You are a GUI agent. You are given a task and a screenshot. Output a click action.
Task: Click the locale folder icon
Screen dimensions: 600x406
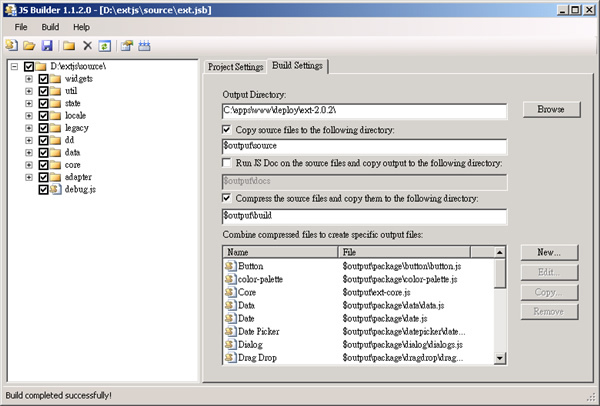(55, 116)
